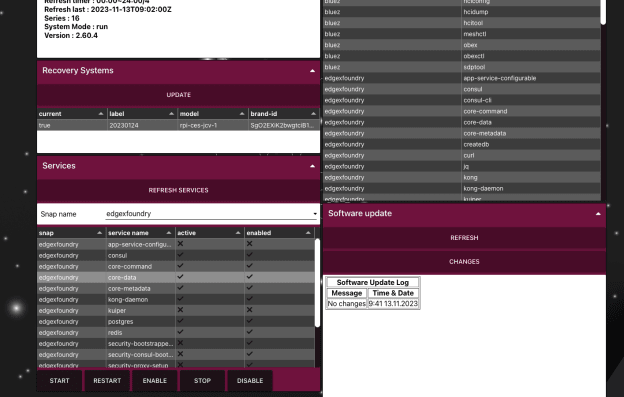Click the curl app row

coord(462,156)
